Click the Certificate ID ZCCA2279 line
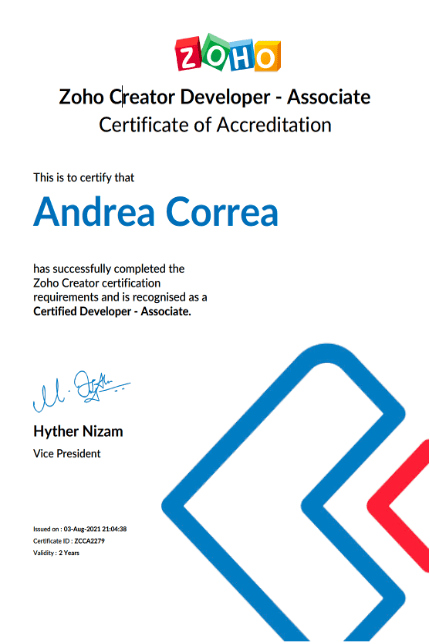Viewport: 430px width, 644px height. pos(69,541)
